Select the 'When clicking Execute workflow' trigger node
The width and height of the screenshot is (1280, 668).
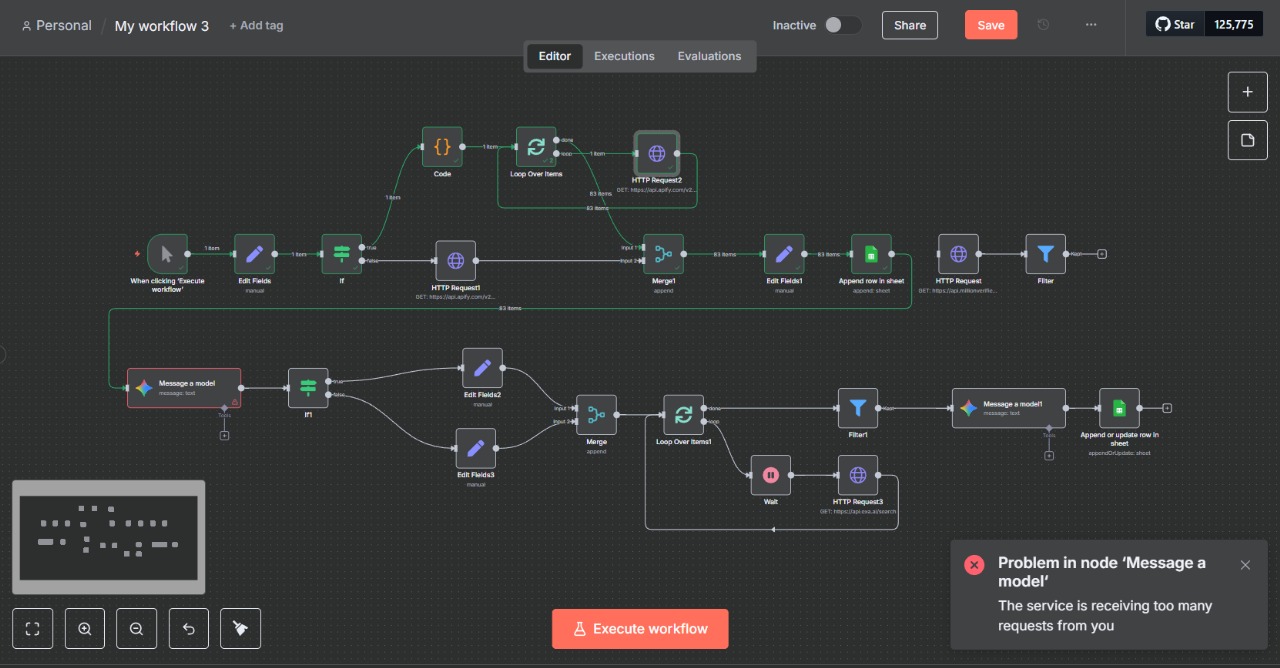pos(167,254)
